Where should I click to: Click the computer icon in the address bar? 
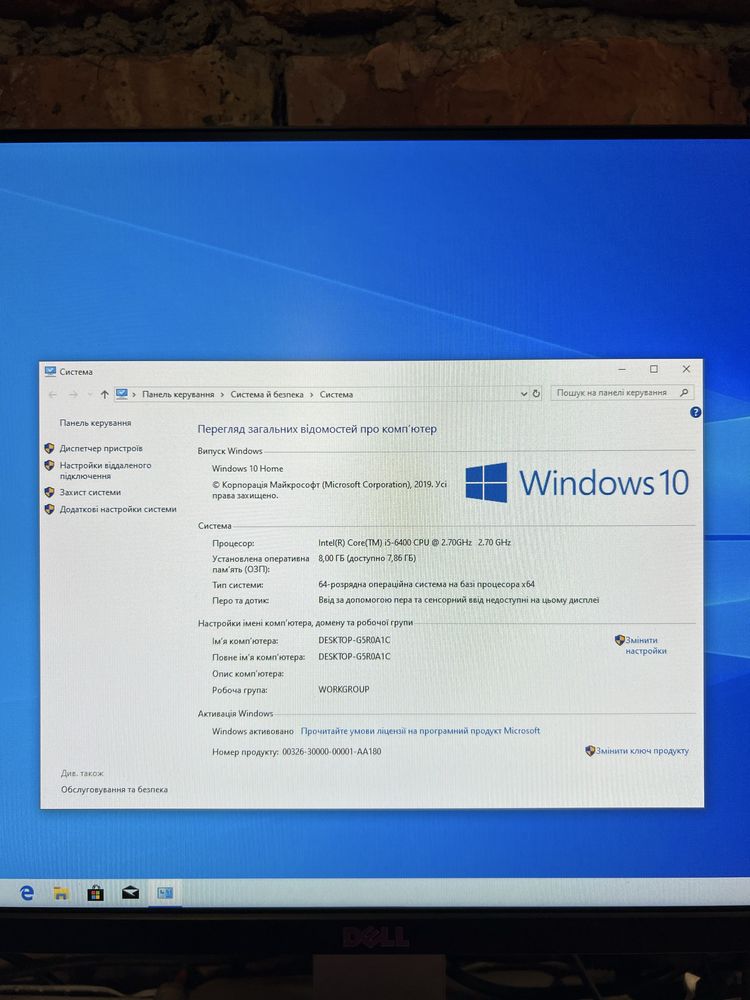tap(122, 394)
